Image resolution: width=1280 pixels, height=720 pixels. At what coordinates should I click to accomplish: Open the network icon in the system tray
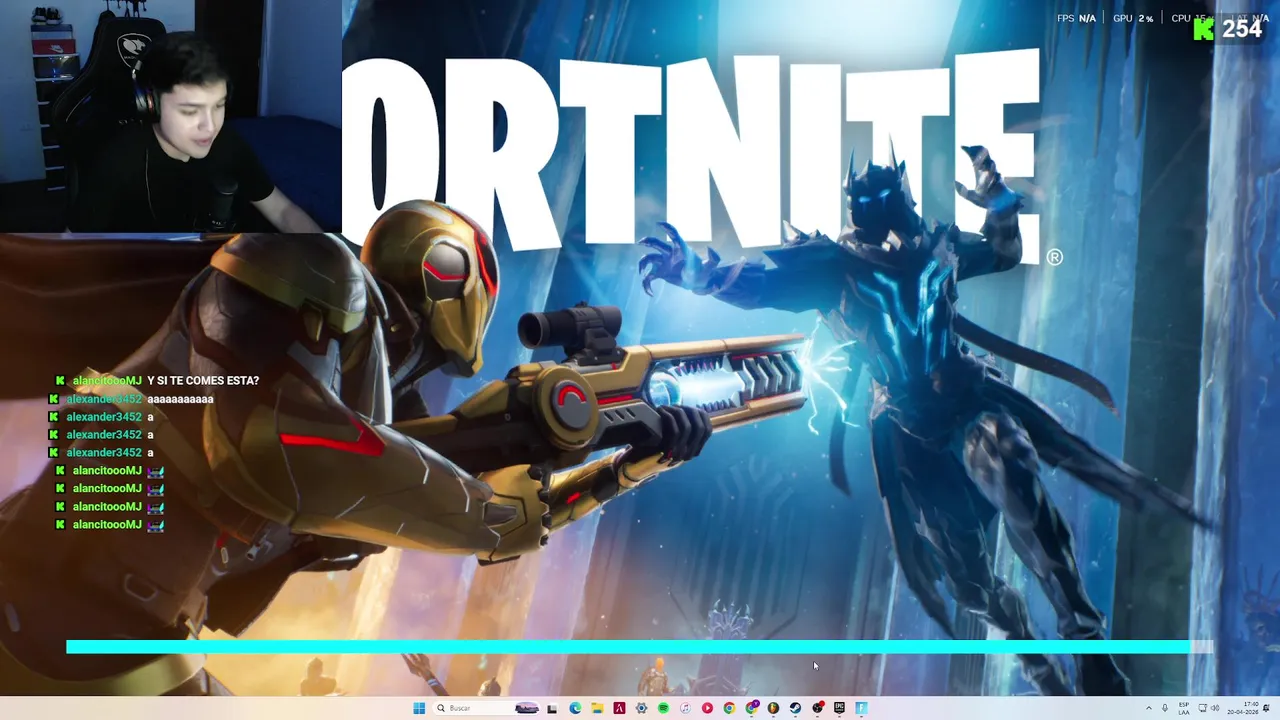(1203, 708)
